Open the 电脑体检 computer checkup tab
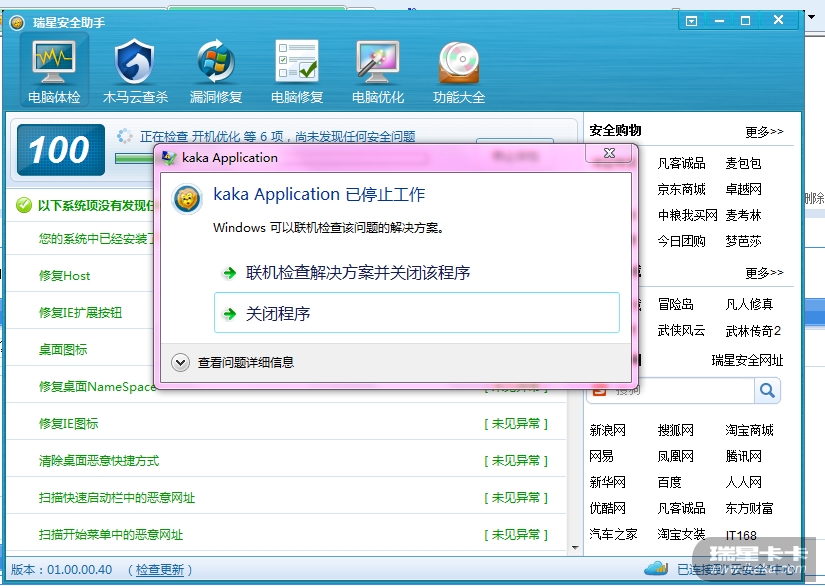The height and width of the screenshot is (588, 825). coord(54,70)
